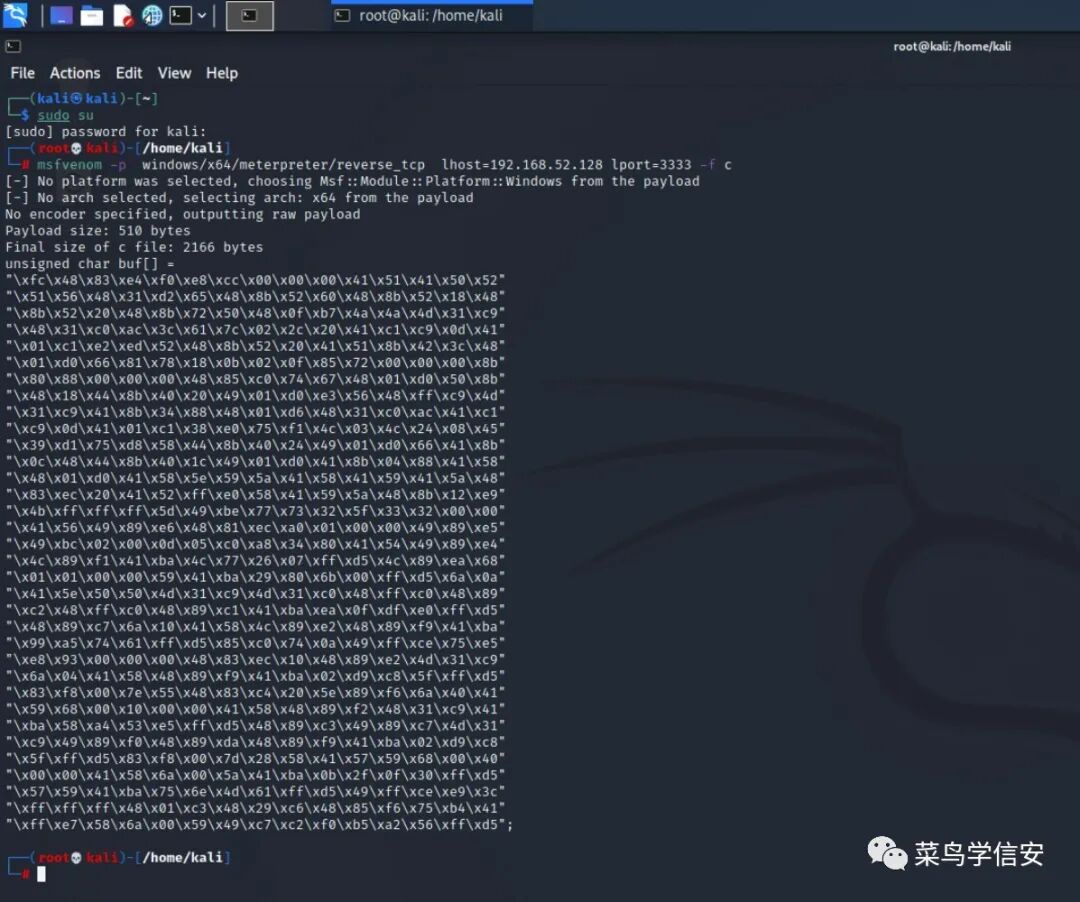The image size is (1080, 902).
Task: Click the 'unsigned char buf[] =' line
Action: [90, 264]
